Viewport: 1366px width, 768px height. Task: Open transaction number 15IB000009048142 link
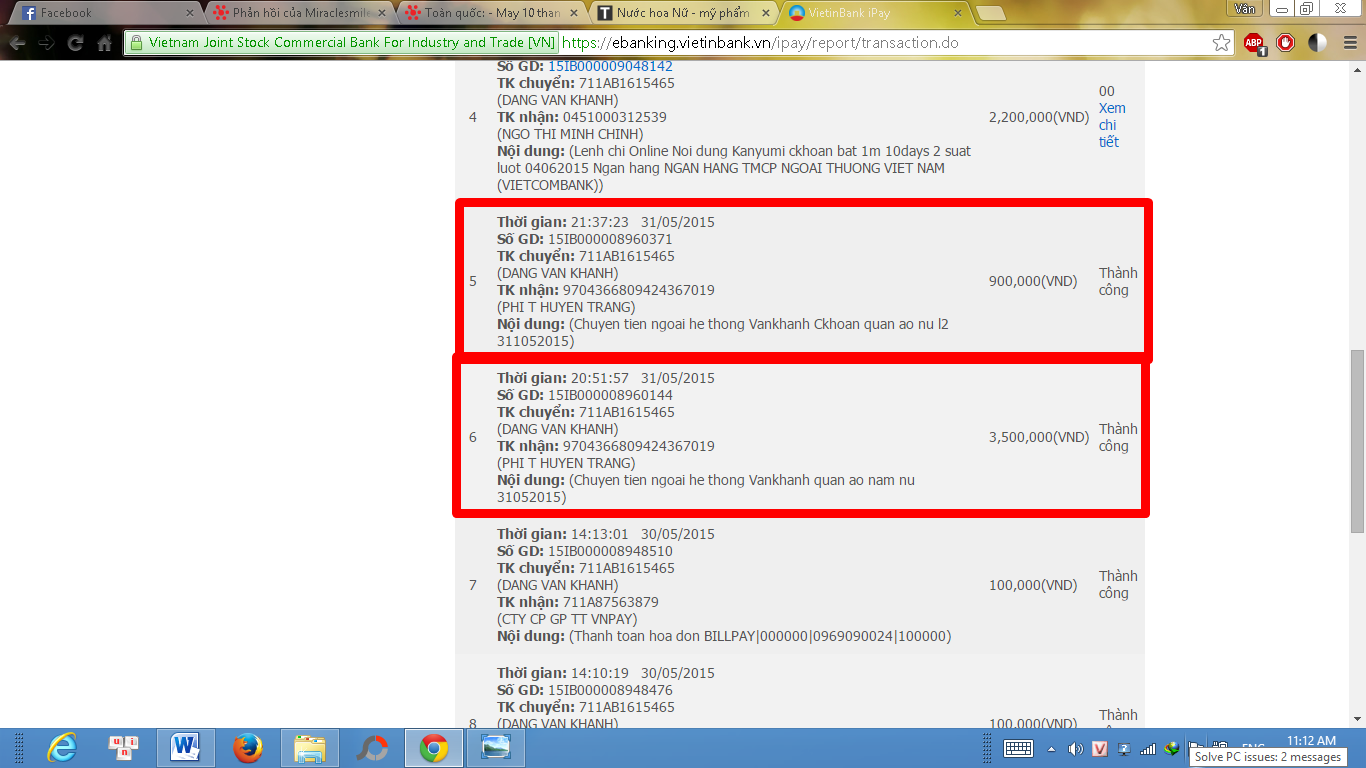point(610,66)
